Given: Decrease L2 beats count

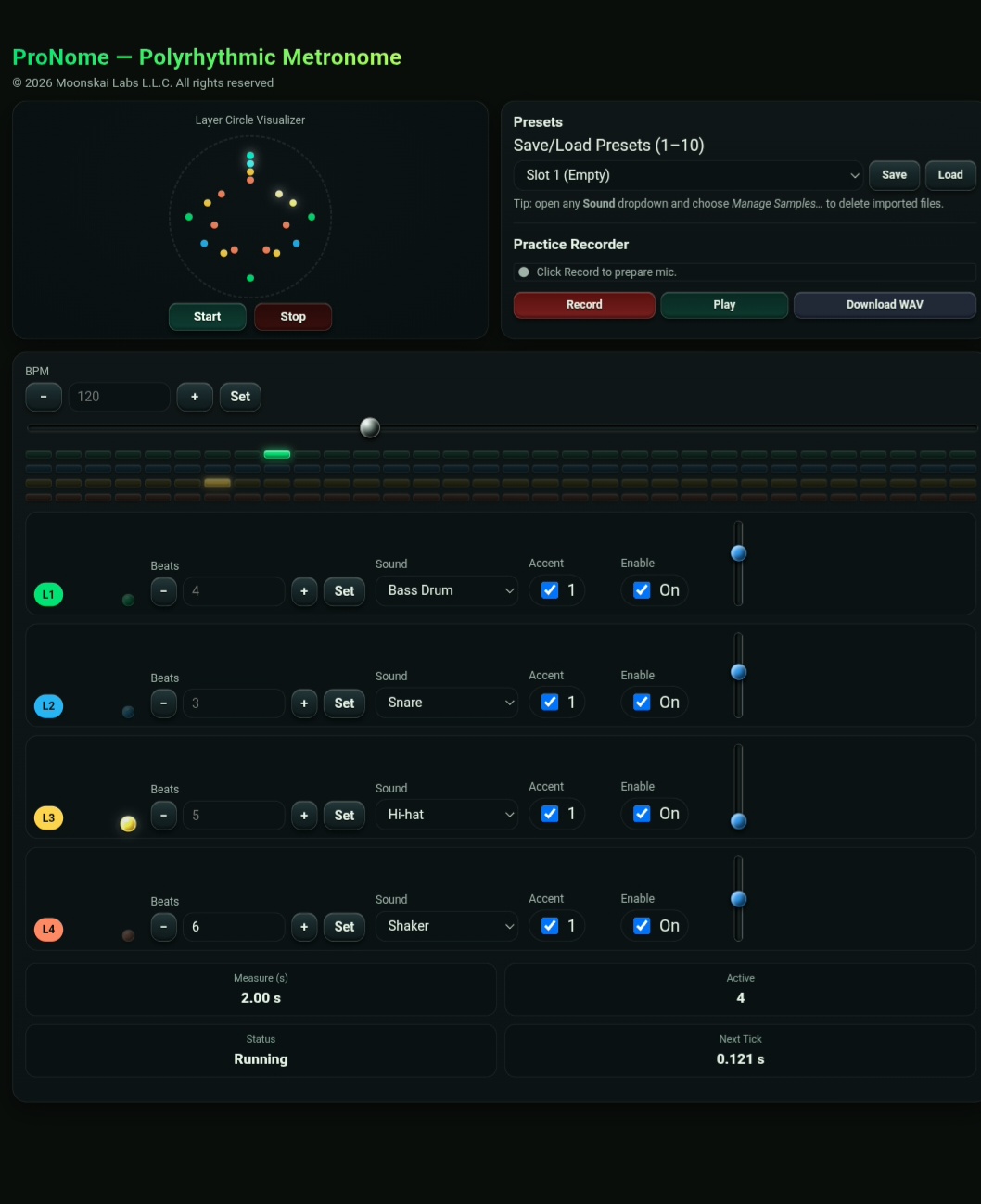Looking at the screenshot, I should point(164,703).
